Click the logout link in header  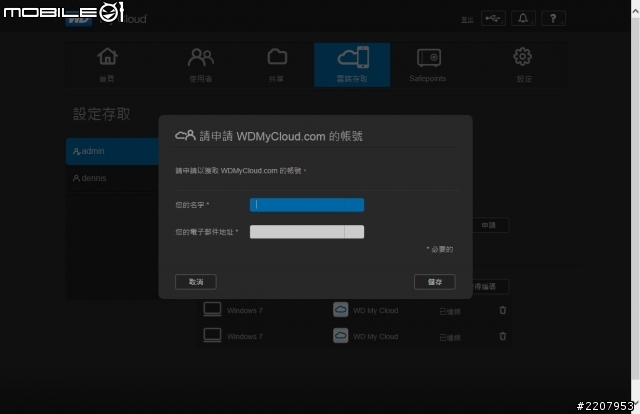[467, 20]
